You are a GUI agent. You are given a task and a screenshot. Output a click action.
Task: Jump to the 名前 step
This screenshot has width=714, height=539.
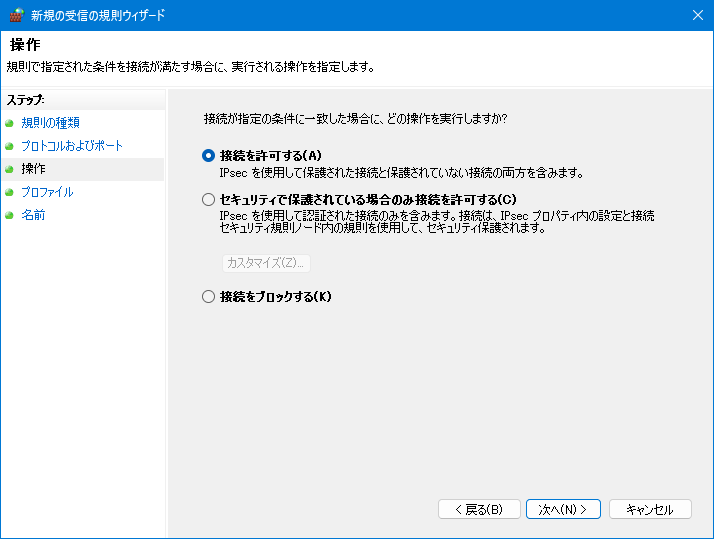point(33,215)
